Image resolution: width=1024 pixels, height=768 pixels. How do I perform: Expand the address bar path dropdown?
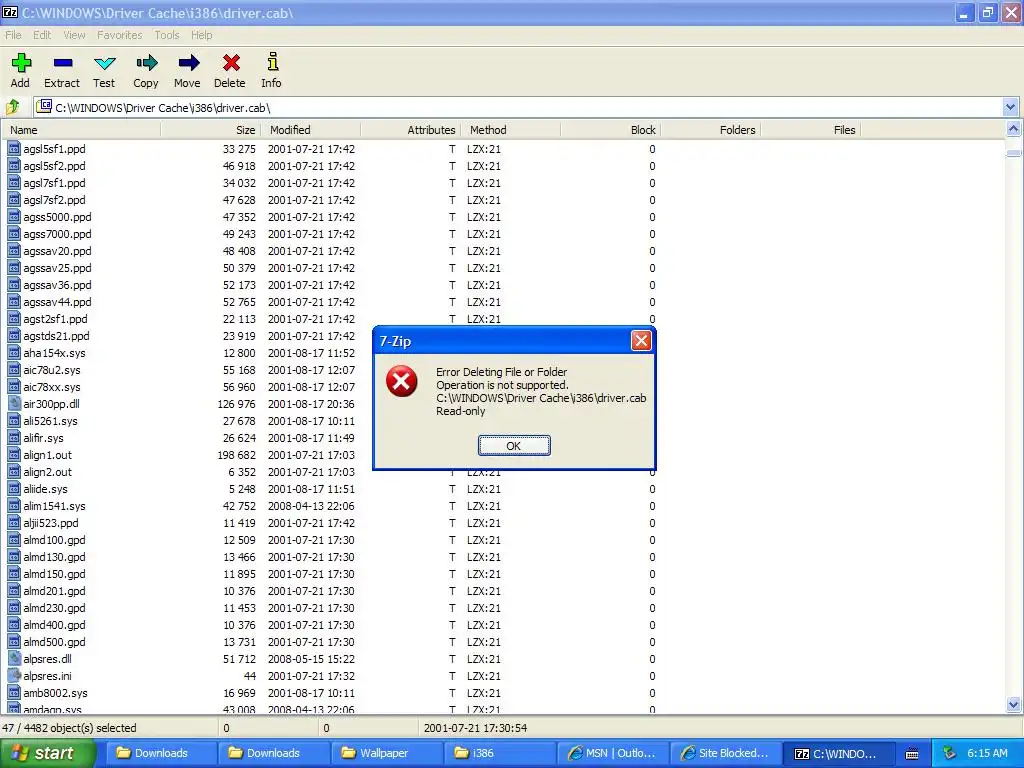1010,106
